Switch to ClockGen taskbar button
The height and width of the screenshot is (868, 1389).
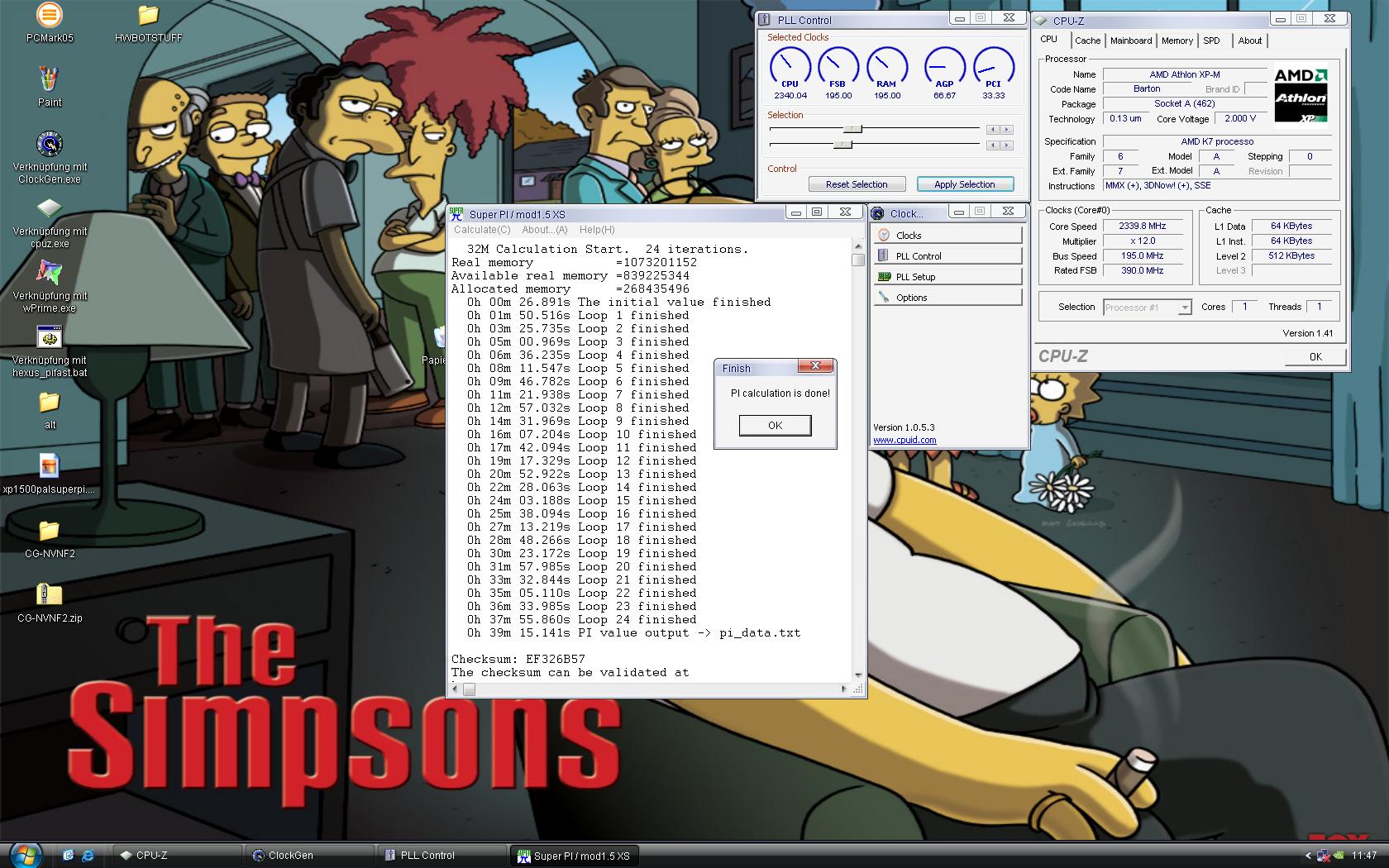tap(310, 856)
